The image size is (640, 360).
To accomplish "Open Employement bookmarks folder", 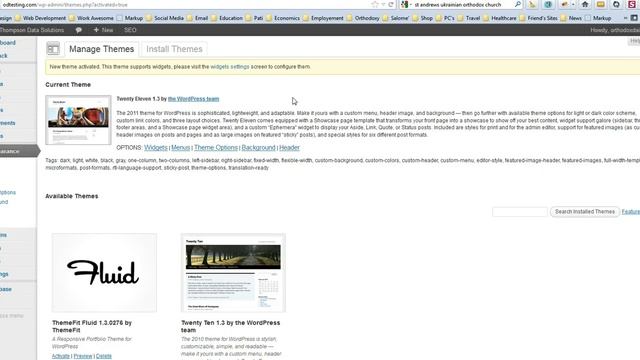I will point(323,18).
